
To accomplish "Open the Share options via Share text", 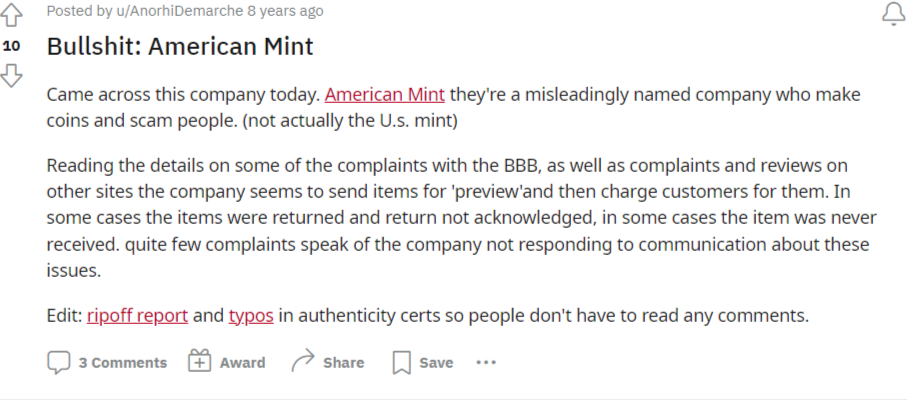I will (x=344, y=363).
